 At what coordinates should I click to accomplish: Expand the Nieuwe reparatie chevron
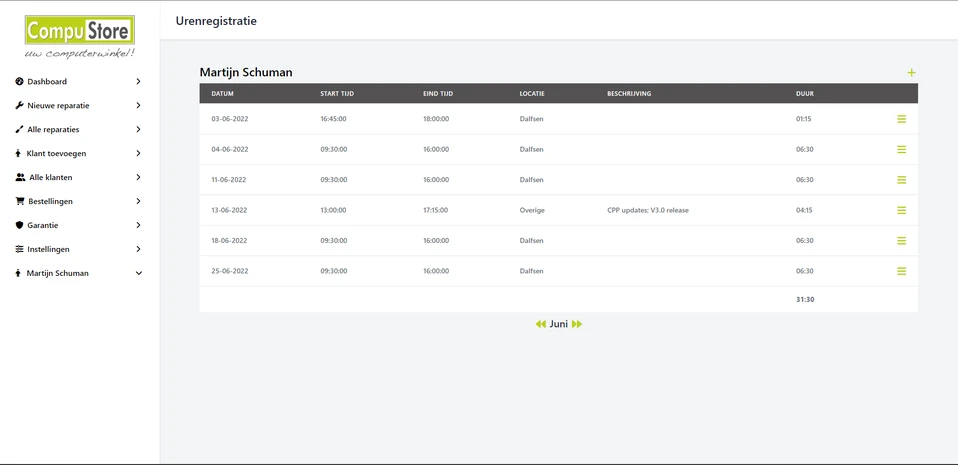[x=139, y=105]
